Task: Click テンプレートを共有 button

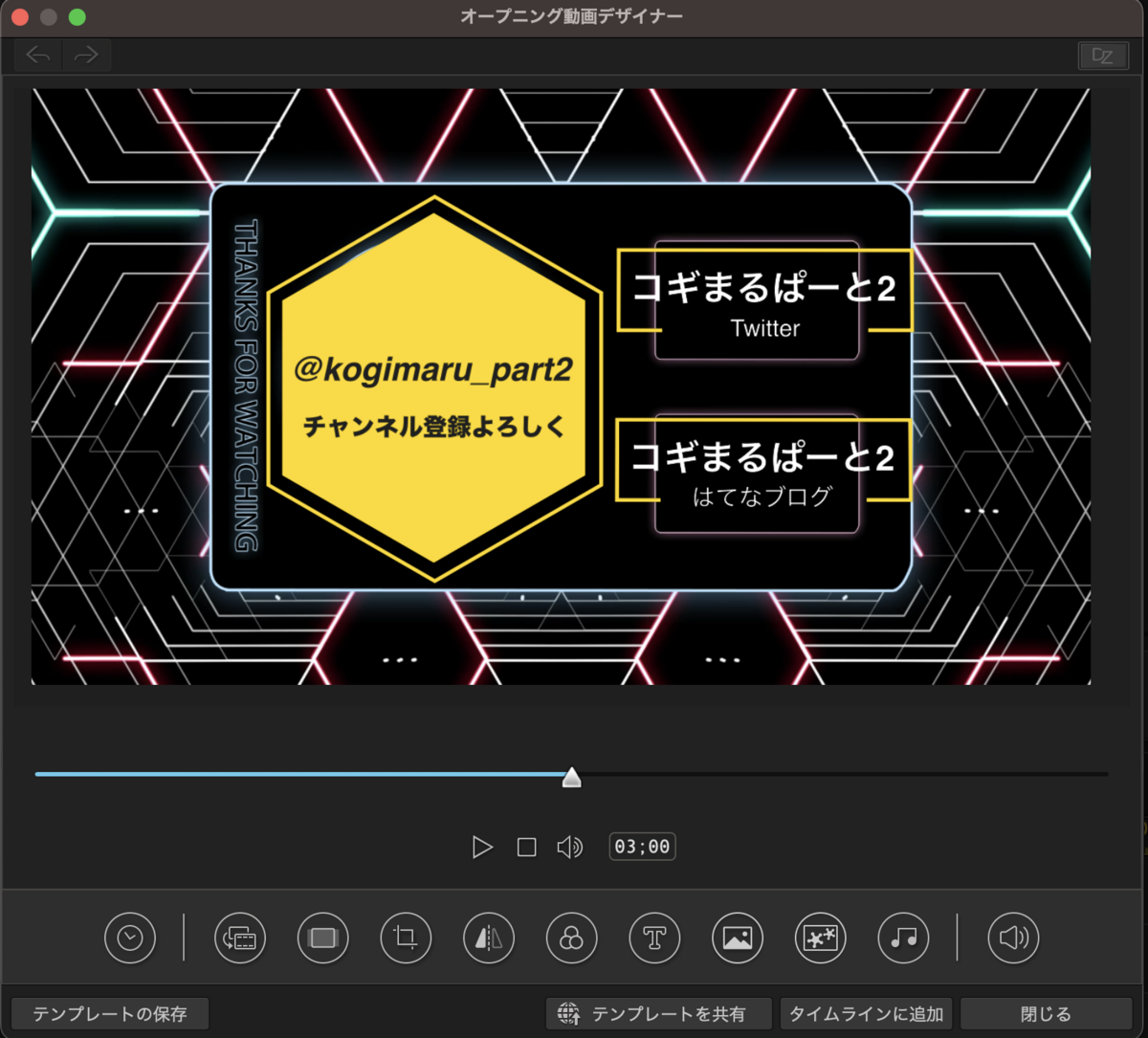Action: [x=659, y=1014]
